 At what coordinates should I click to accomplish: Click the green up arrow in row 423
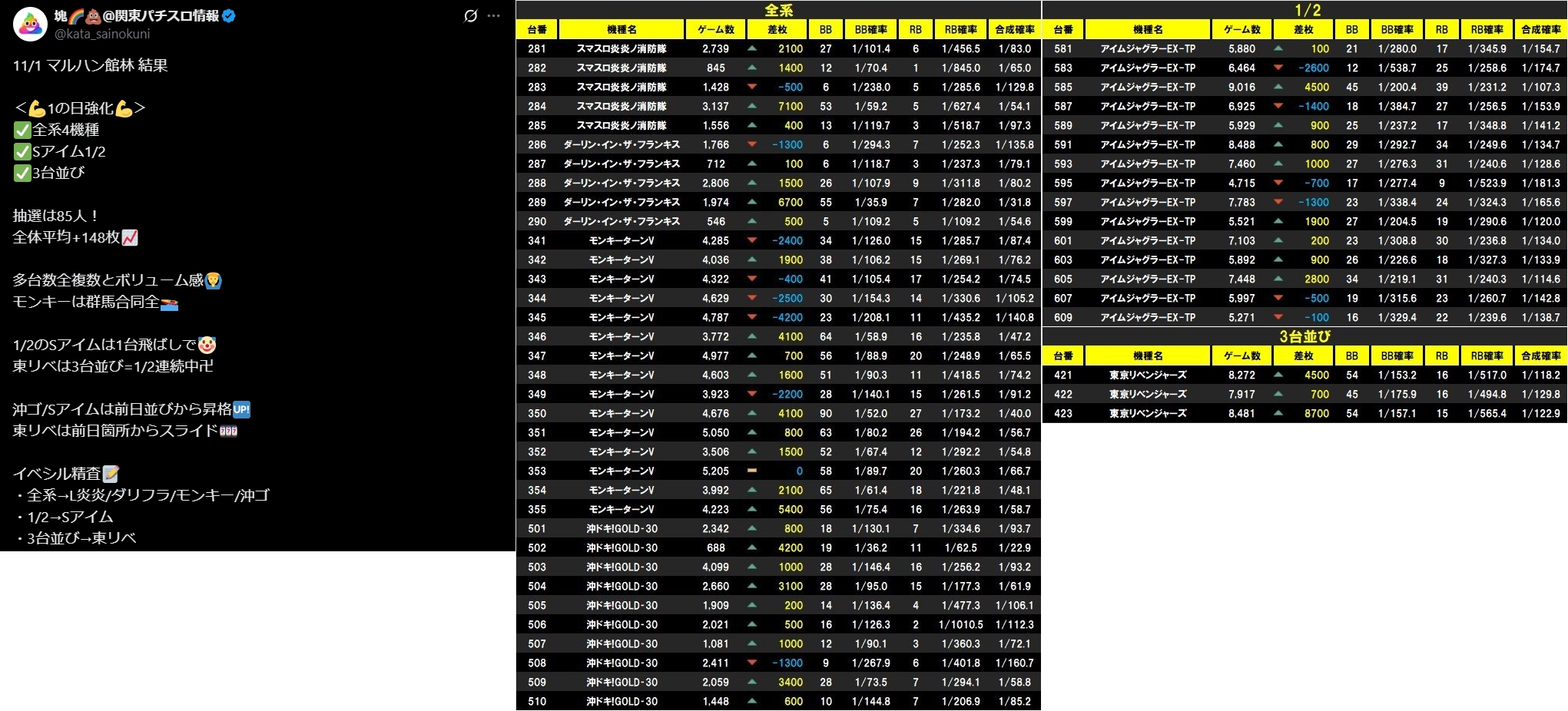click(1278, 413)
